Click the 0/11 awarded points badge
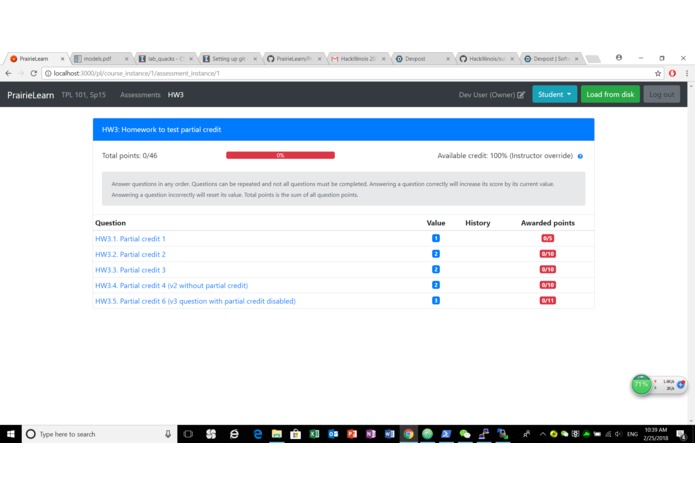The image size is (695, 494). (547, 300)
